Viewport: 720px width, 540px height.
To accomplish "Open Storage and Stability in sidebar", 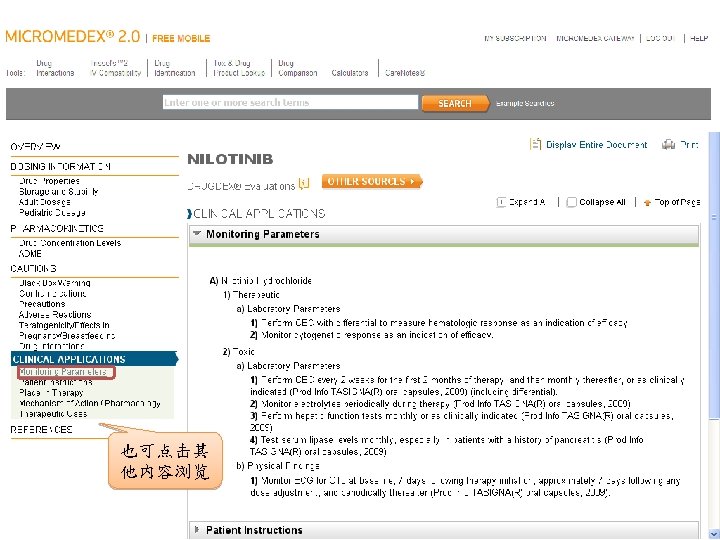I will pyautogui.click(x=59, y=191).
